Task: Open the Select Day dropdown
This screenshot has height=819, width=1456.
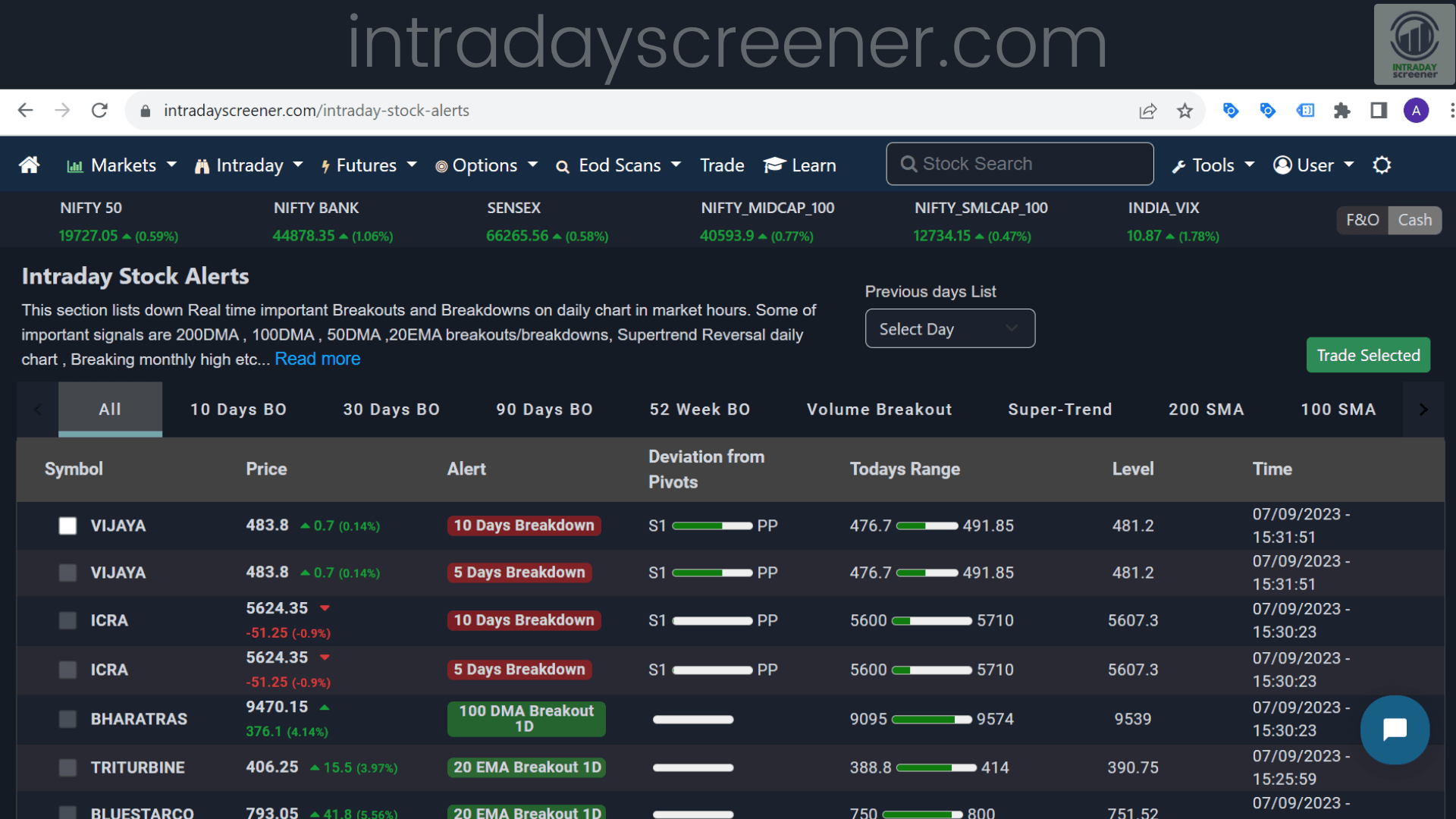Action: (949, 328)
